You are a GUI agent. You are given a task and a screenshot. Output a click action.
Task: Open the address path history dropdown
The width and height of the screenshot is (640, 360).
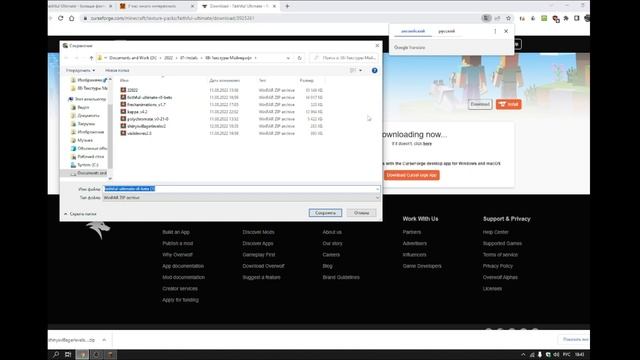(288, 58)
